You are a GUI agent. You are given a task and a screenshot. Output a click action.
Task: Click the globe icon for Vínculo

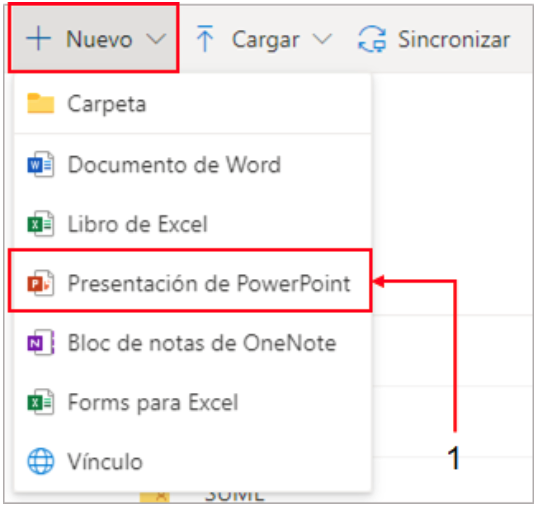[x=41, y=461]
